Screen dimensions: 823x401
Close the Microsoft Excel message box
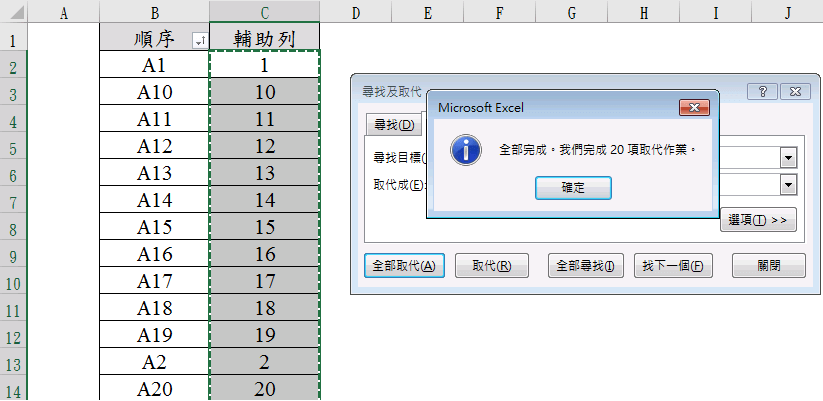coord(693,107)
